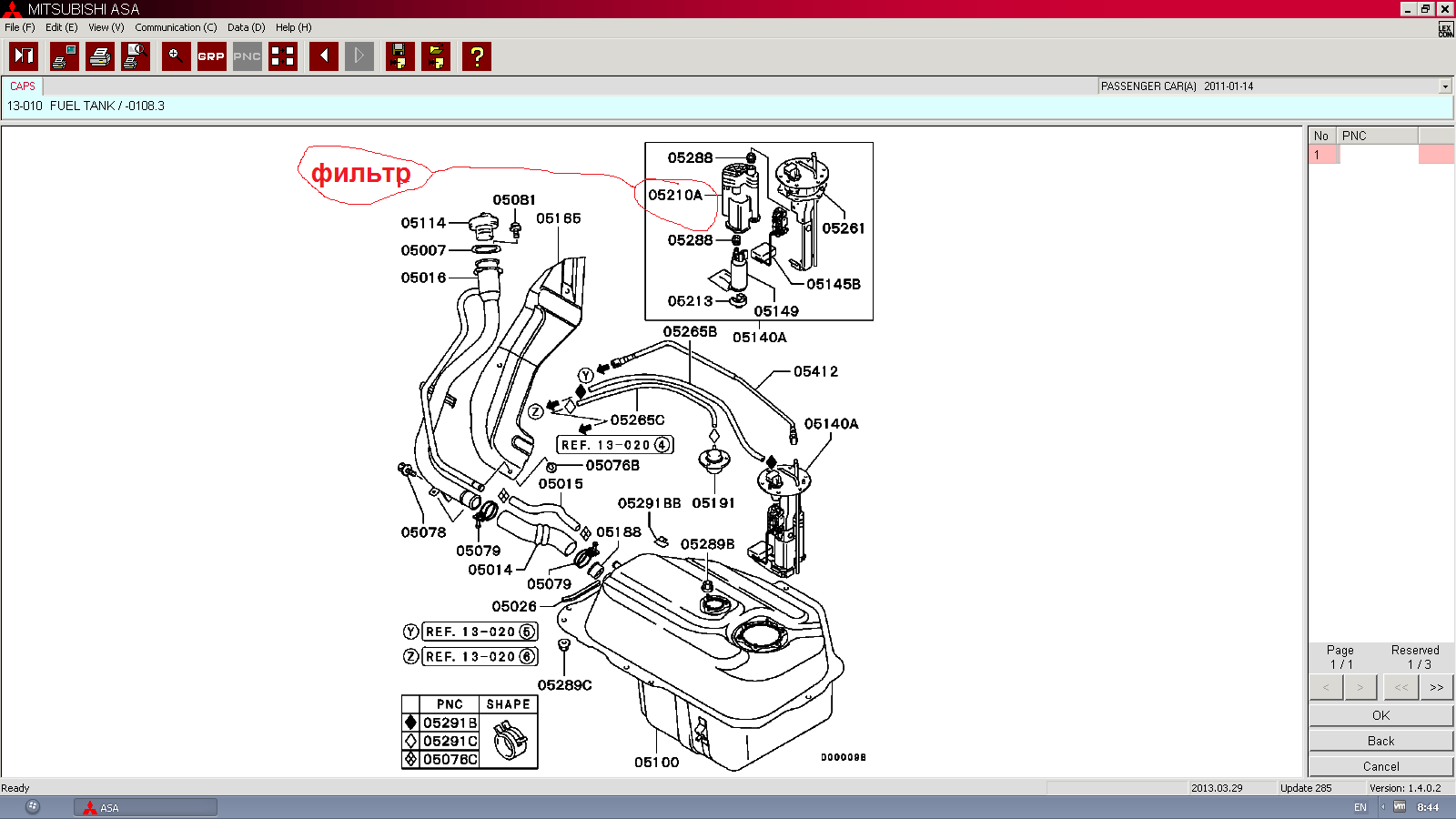Click the four-squares illustration list icon
Image resolution: width=1456 pixels, height=819 pixels.
pos(283,56)
